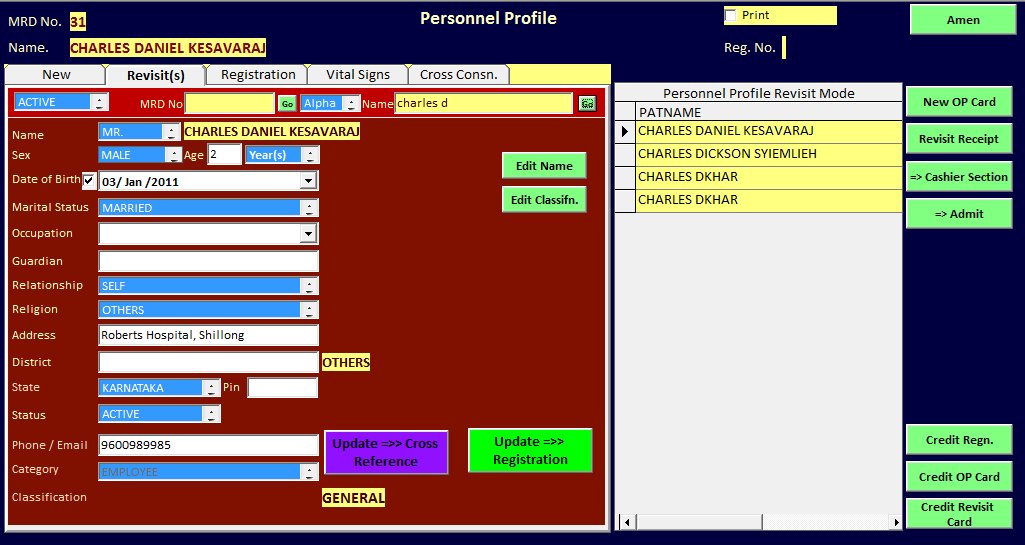The width and height of the screenshot is (1025, 545).
Task: Click Update Cross Reference purple button
Action: 386,452
